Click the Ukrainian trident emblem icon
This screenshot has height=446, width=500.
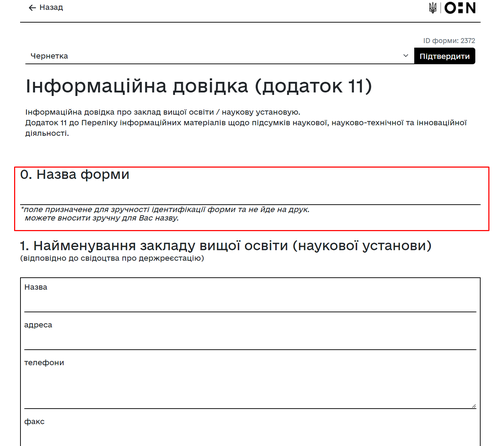coord(433,8)
